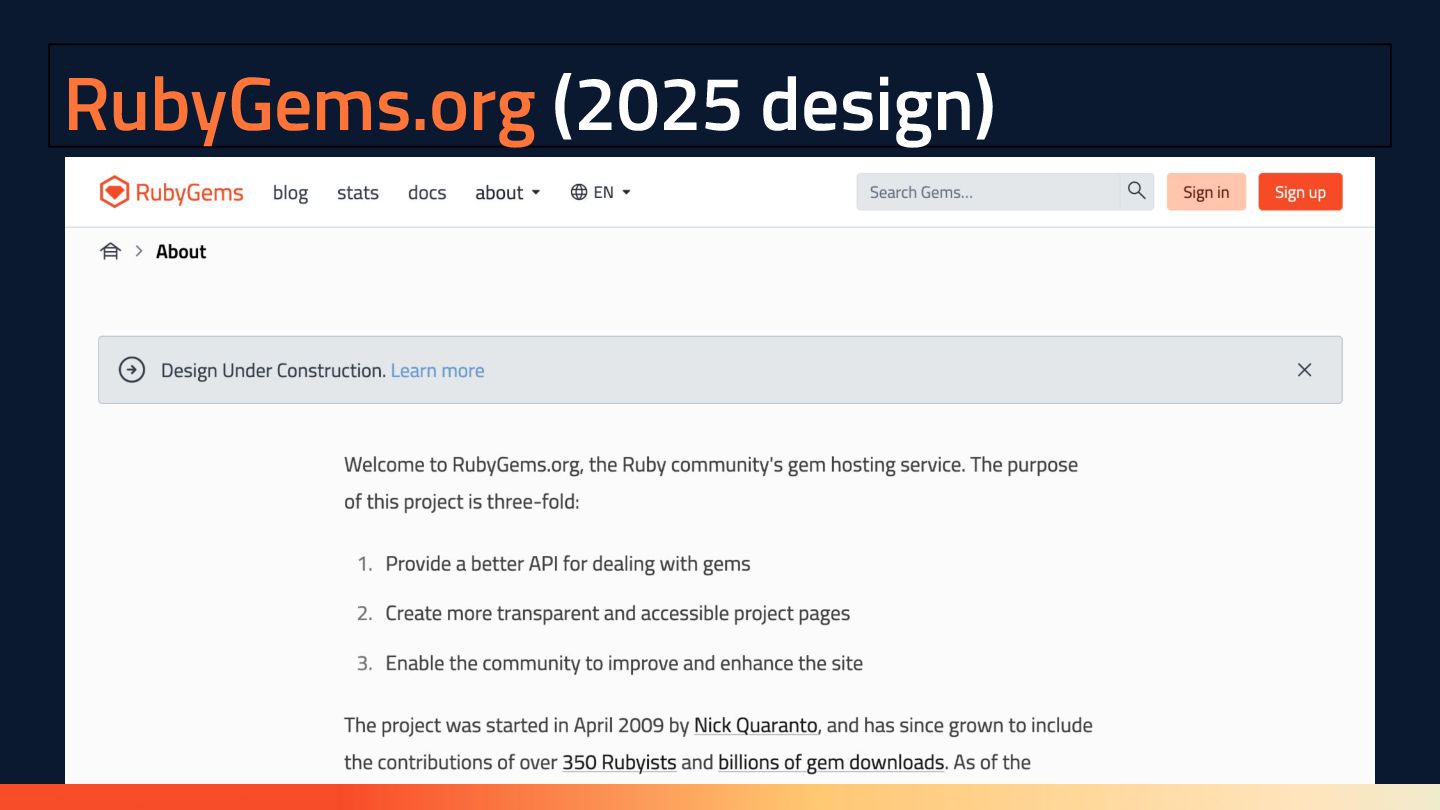The width and height of the screenshot is (1440, 810).
Task: Click the Sign in button
Action: pyautogui.click(x=1206, y=192)
